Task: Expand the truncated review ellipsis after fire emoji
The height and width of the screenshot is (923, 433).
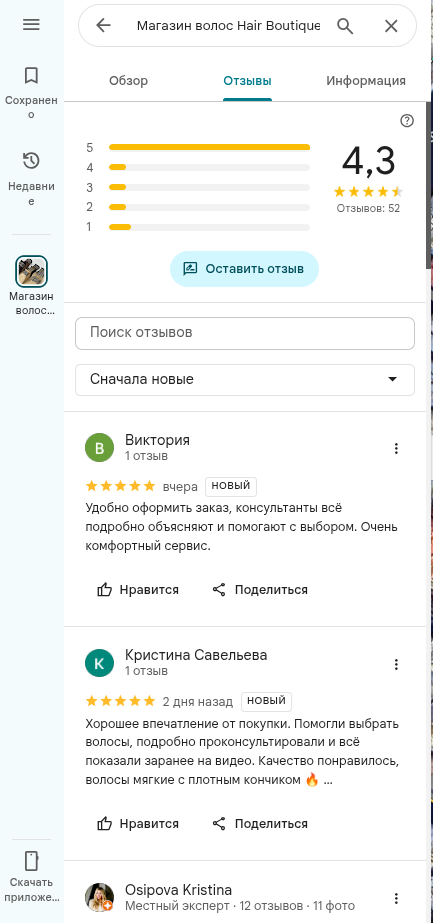Action: [328, 781]
